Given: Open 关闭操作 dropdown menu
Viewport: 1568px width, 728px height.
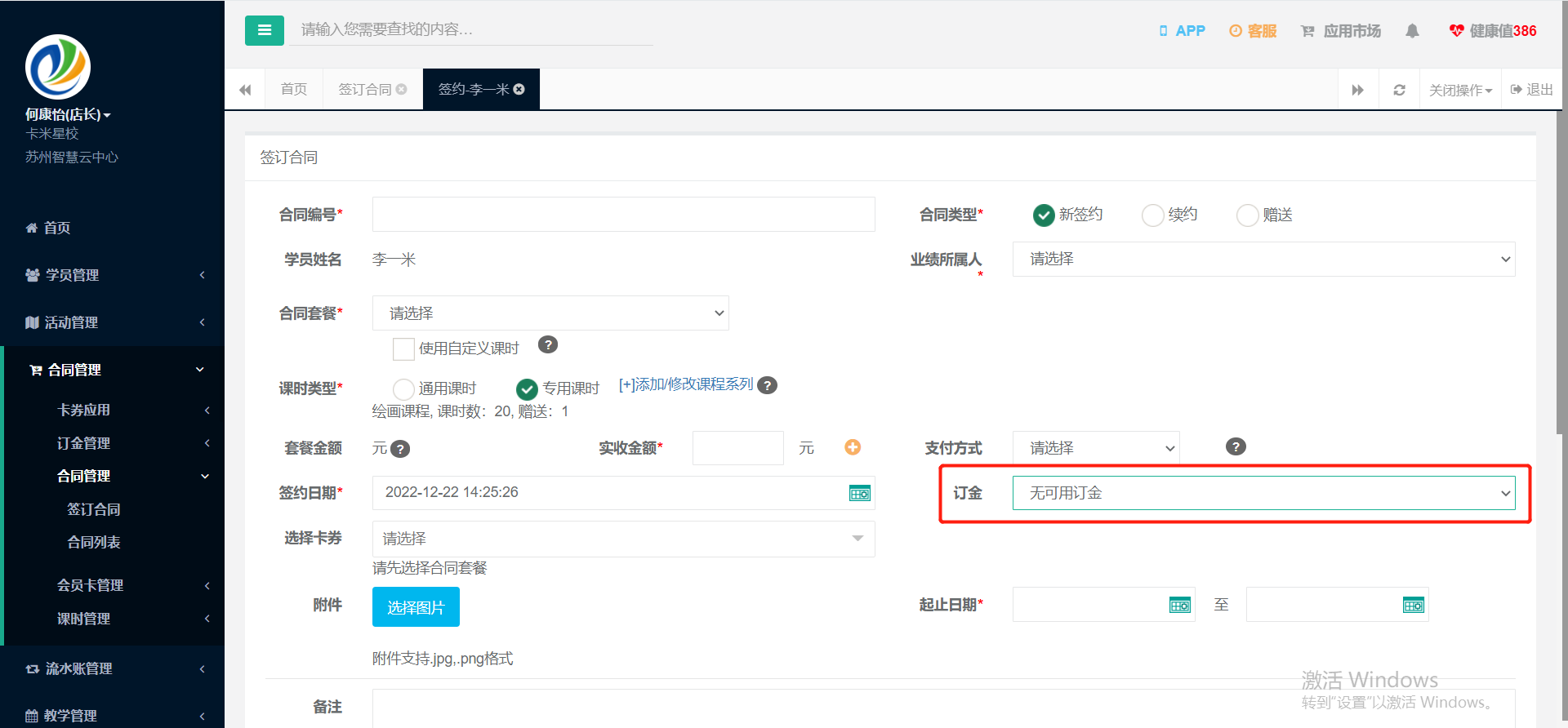Looking at the screenshot, I should click(1460, 90).
